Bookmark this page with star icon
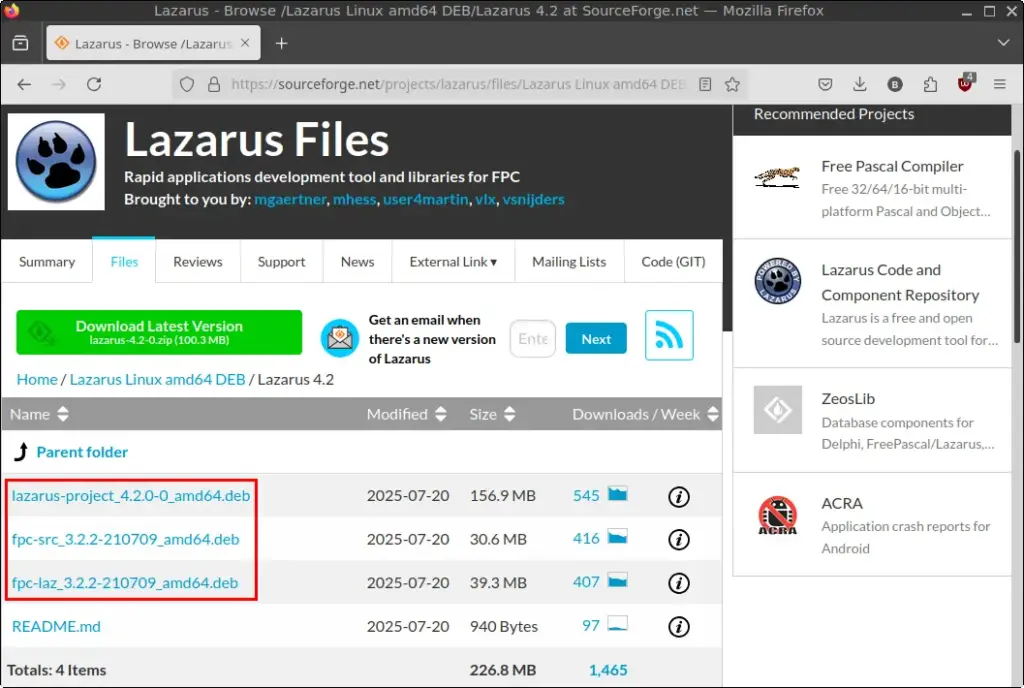The image size is (1024, 688). (733, 84)
